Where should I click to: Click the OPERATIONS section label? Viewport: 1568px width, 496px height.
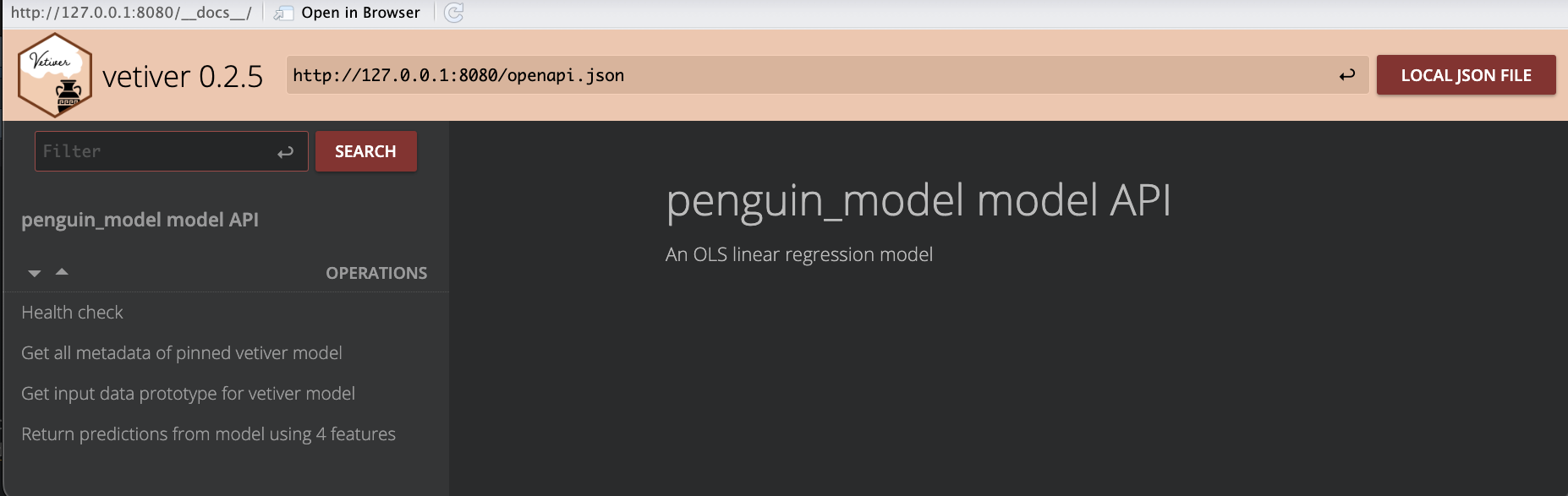[376, 273]
